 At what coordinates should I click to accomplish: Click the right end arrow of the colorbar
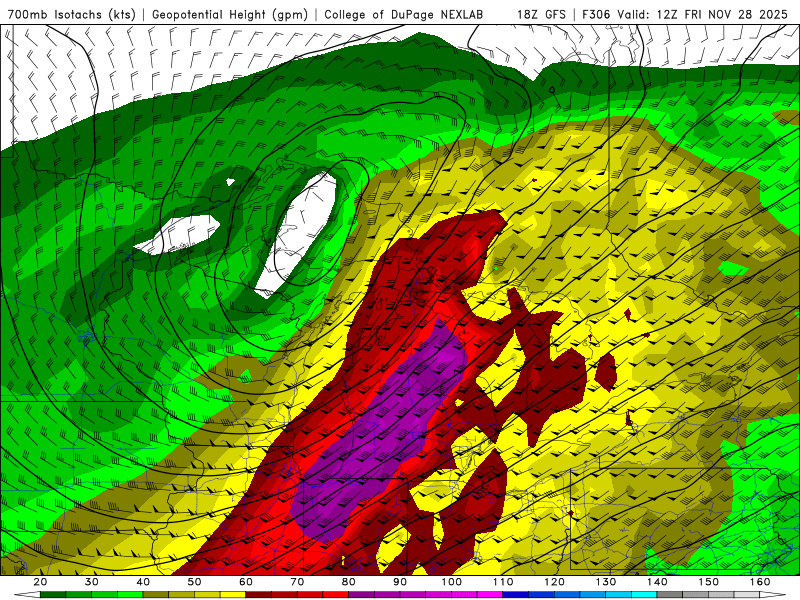(773, 595)
